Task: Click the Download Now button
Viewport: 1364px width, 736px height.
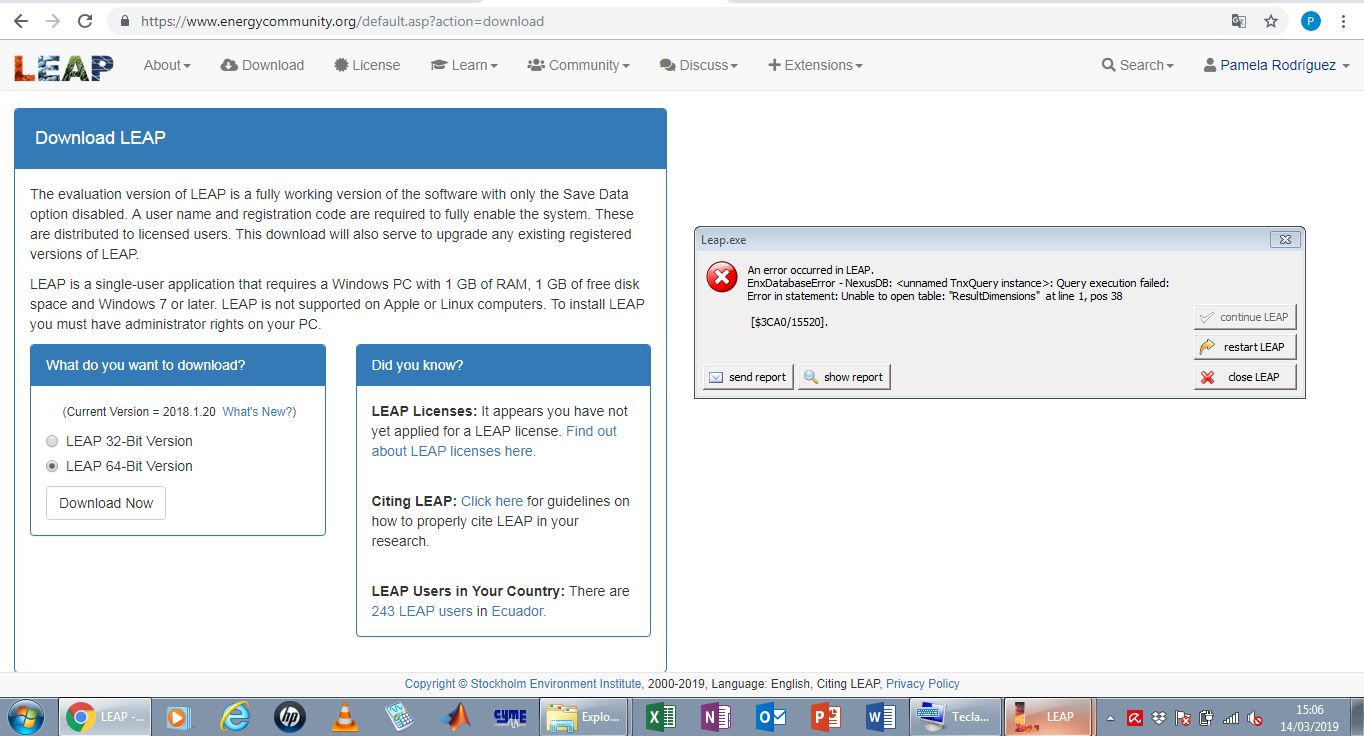Action: (x=106, y=503)
